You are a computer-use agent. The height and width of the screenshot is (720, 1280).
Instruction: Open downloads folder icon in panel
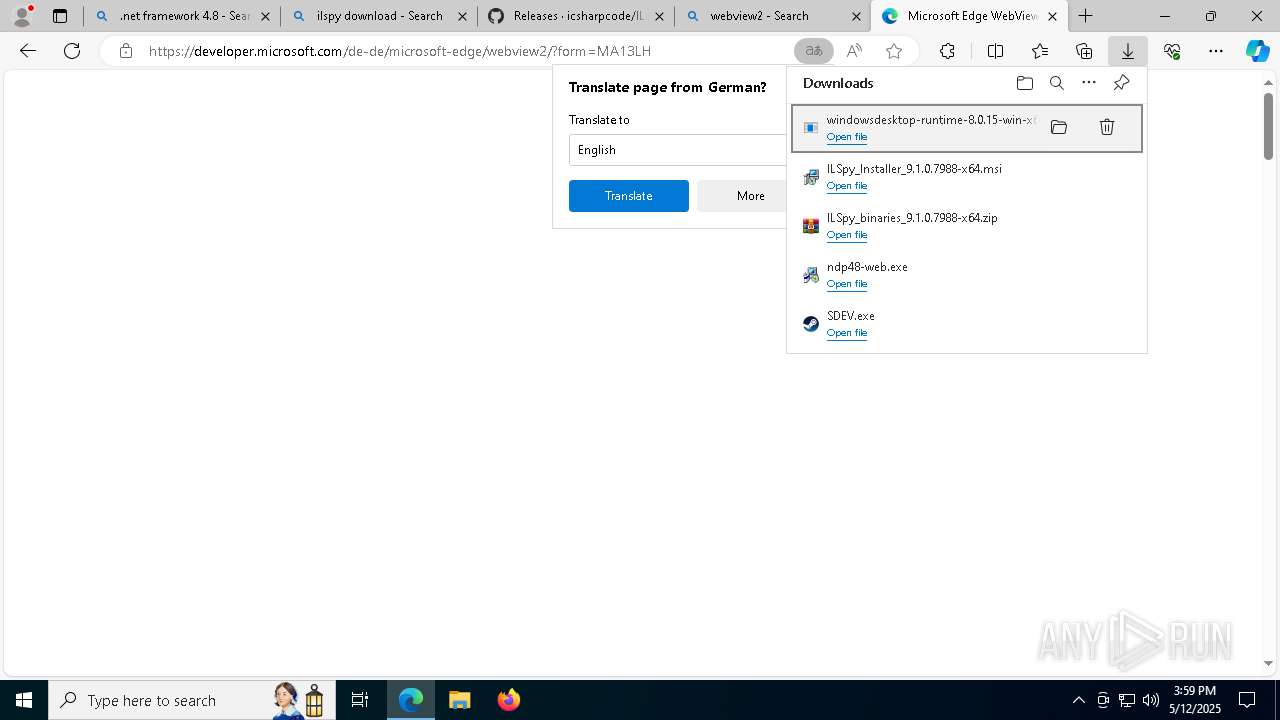pyautogui.click(x=1024, y=83)
